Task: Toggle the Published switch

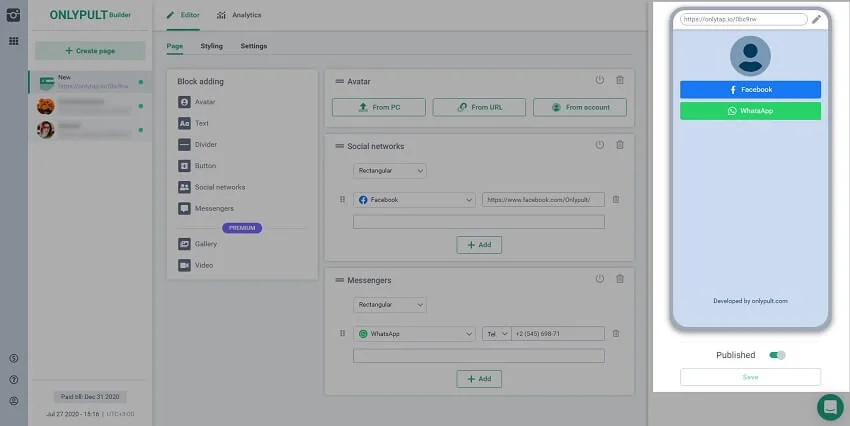Action: [x=777, y=355]
